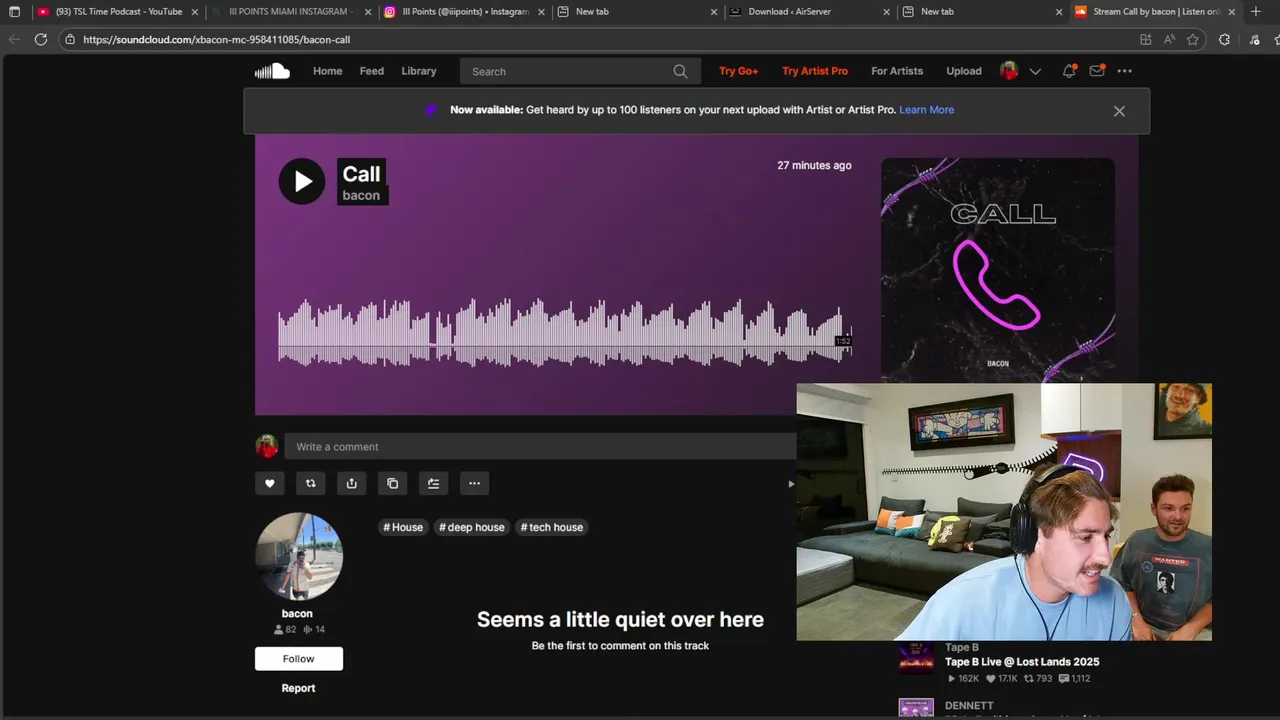The height and width of the screenshot is (720, 1280).
Task: Open split screen apps icon
Action: click(1145, 39)
